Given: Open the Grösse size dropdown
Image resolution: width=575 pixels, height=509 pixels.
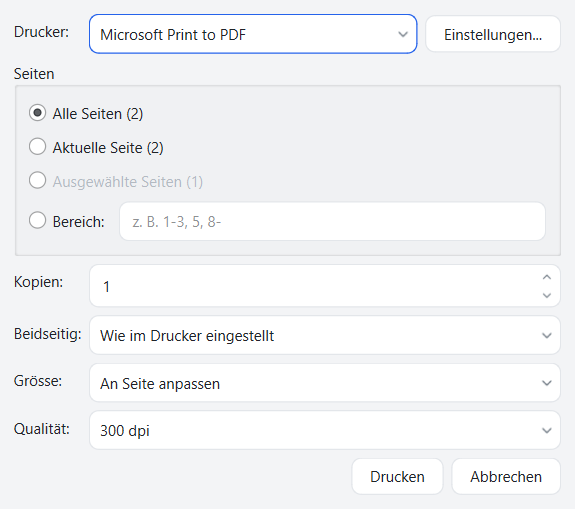Looking at the screenshot, I should (x=325, y=383).
